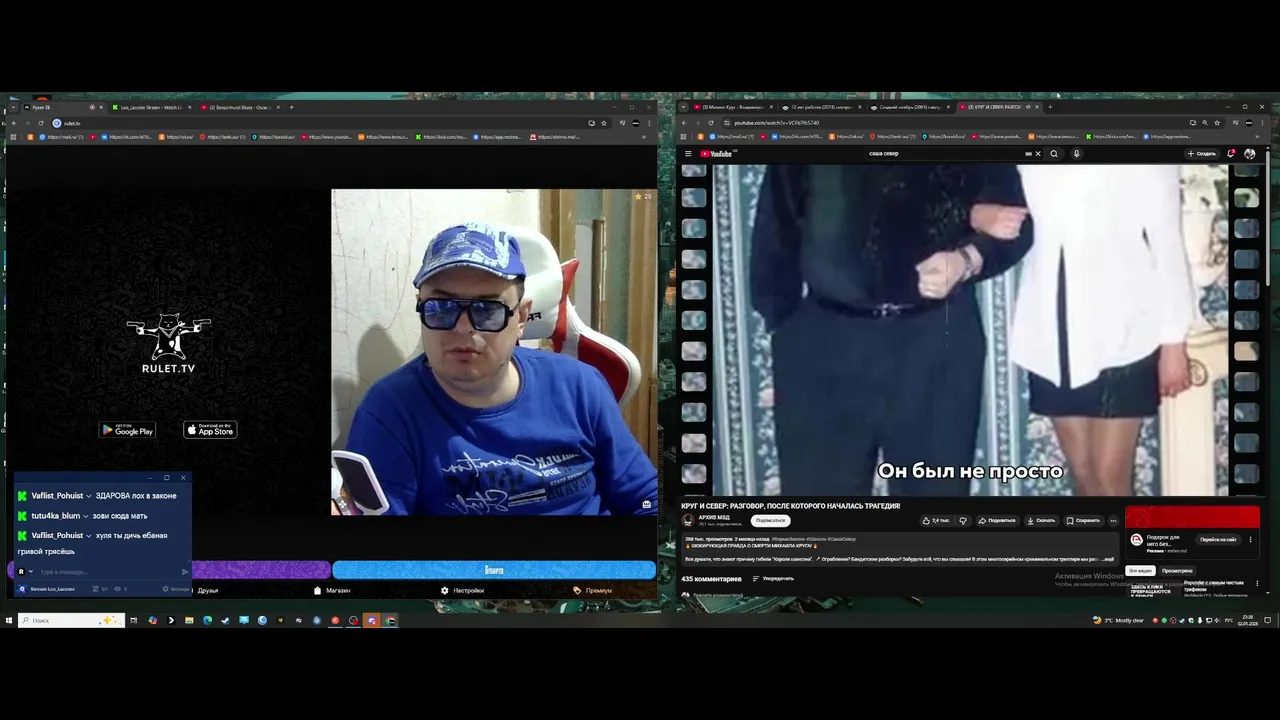Open YouTube notifications bell
The height and width of the screenshot is (720, 1280).
[x=1231, y=154]
